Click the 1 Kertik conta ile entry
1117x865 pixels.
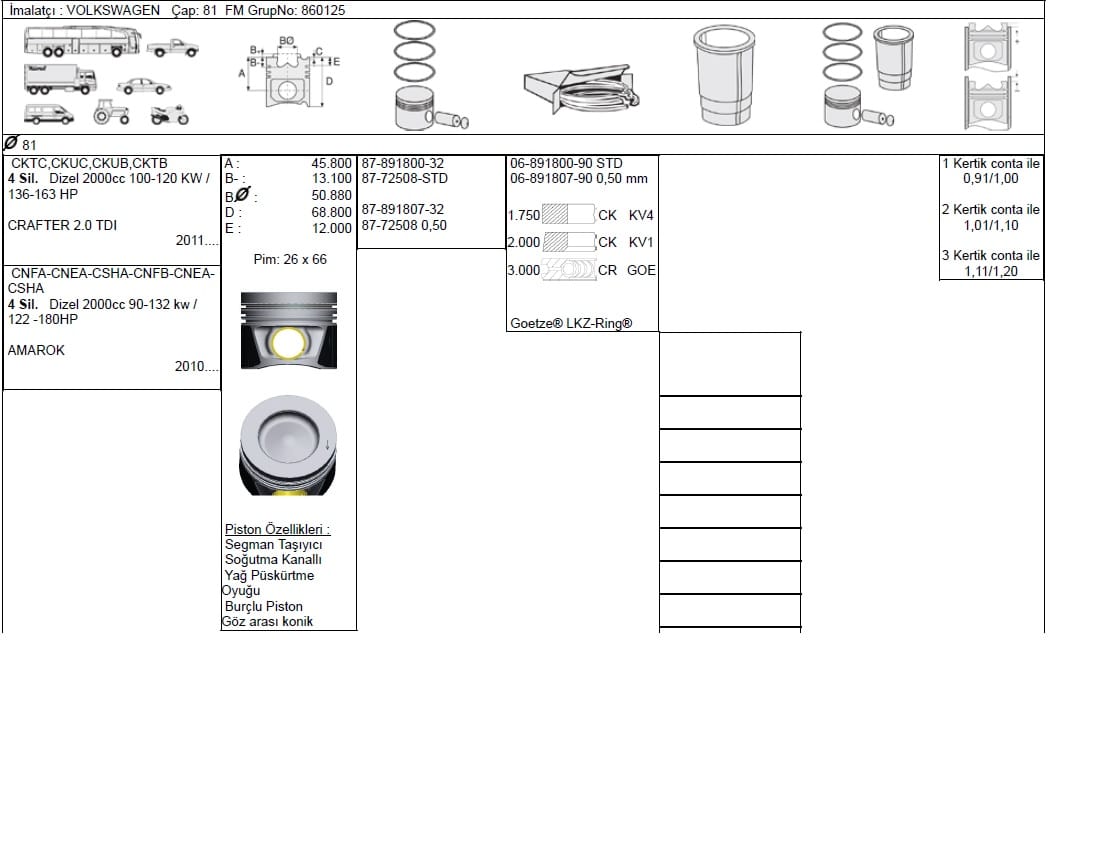[x=991, y=163]
